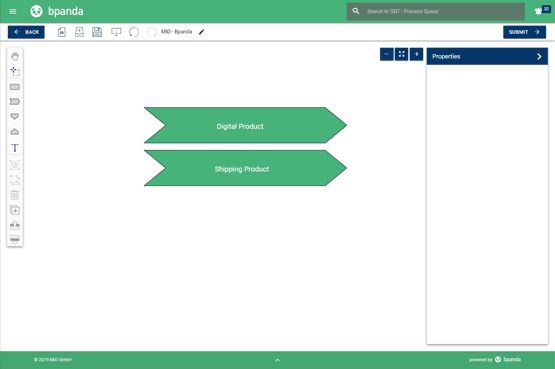Image resolution: width=555 pixels, height=369 pixels.
Task: Undo the last action
Action: 134,32
